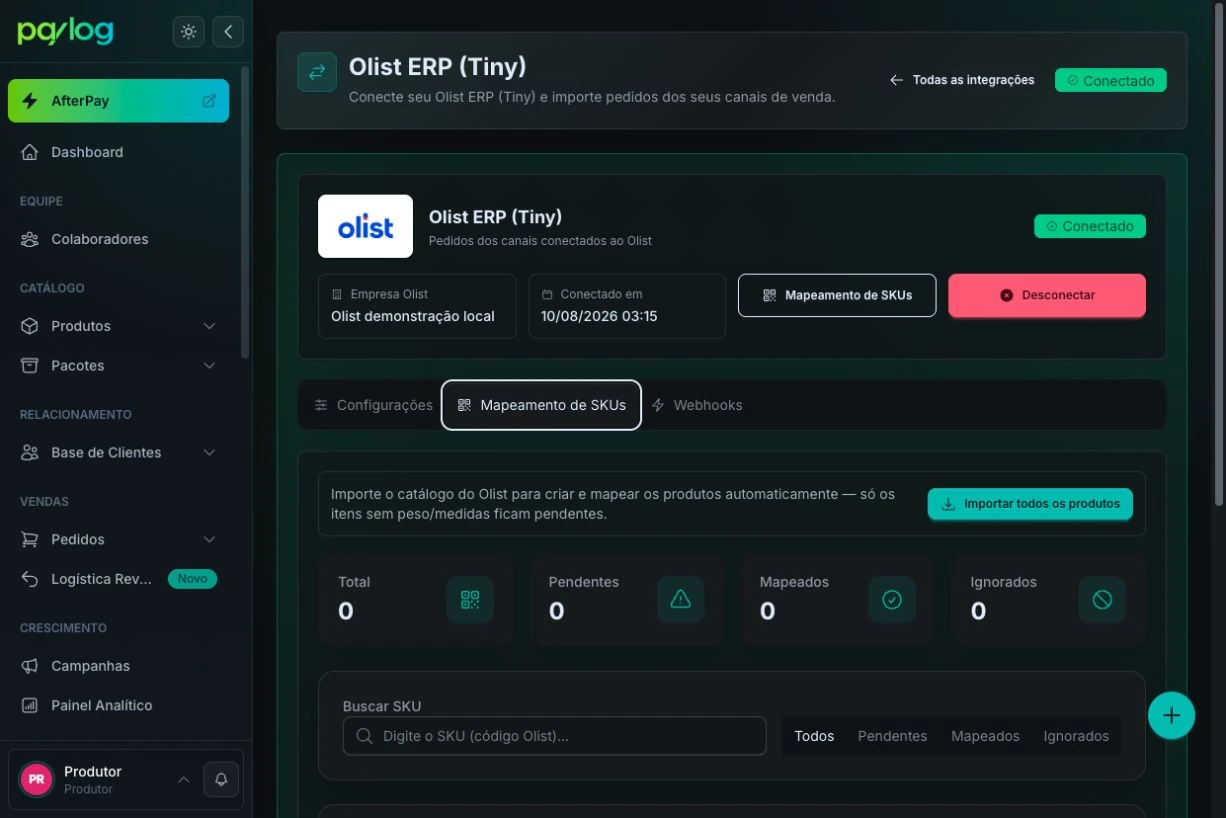This screenshot has height=818, width=1226.
Task: Go back to Todas as integrações
Action: pyautogui.click(x=962, y=80)
